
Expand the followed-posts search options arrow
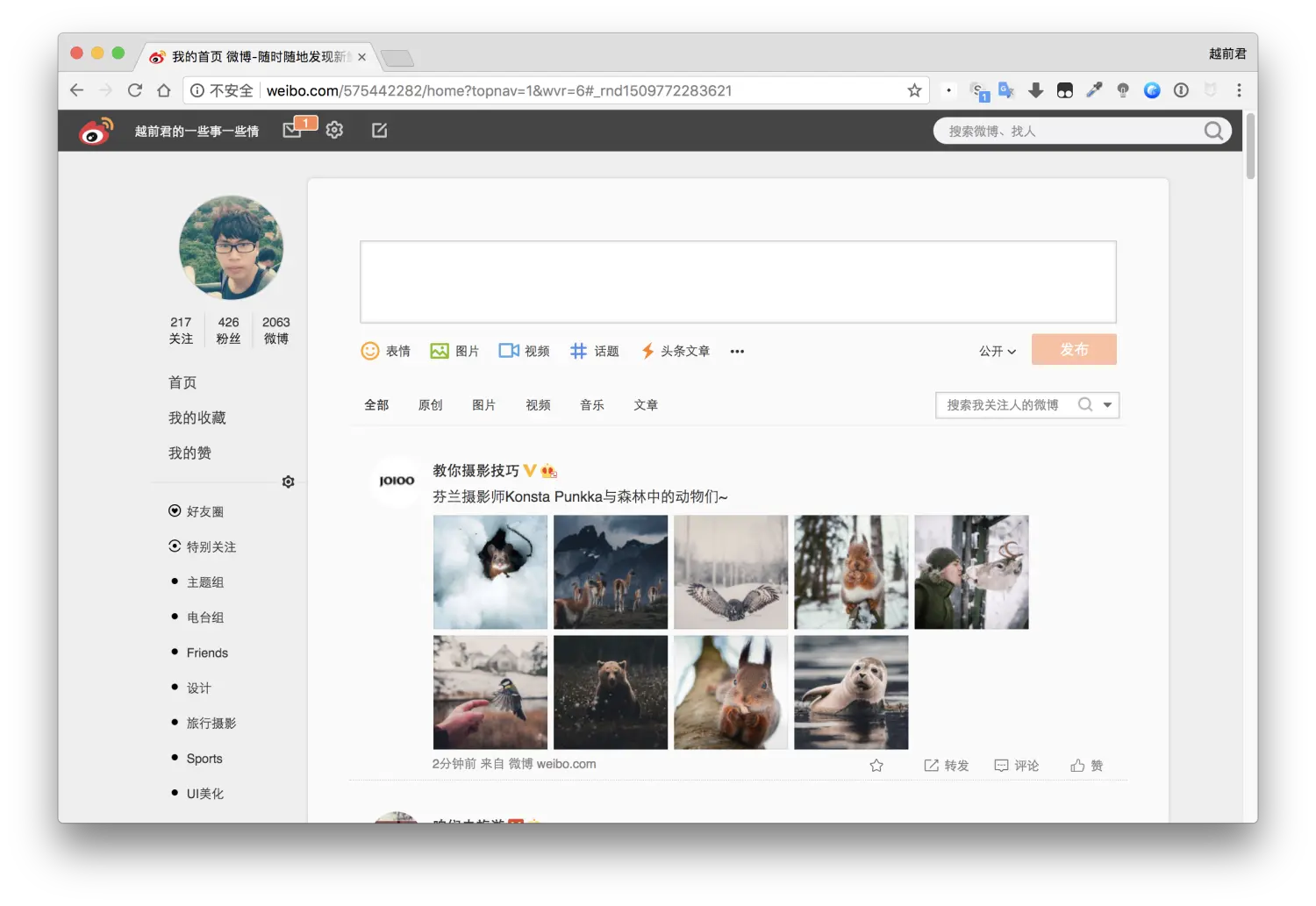click(x=1107, y=404)
